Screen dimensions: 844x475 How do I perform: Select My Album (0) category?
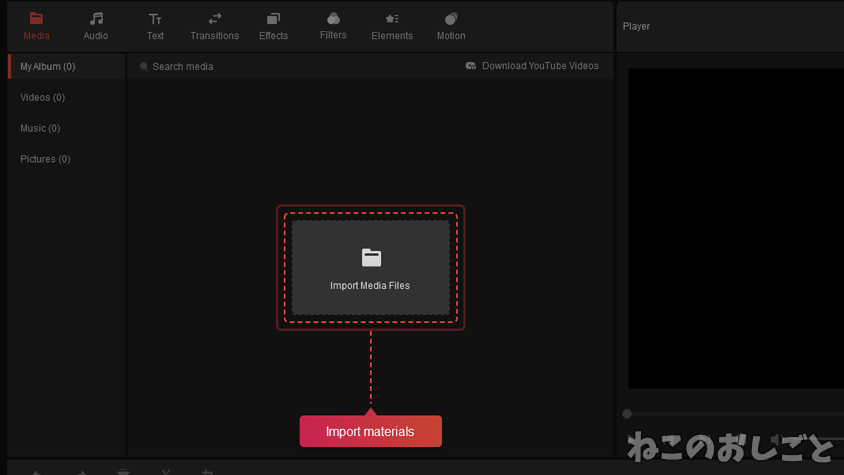tap(67, 67)
